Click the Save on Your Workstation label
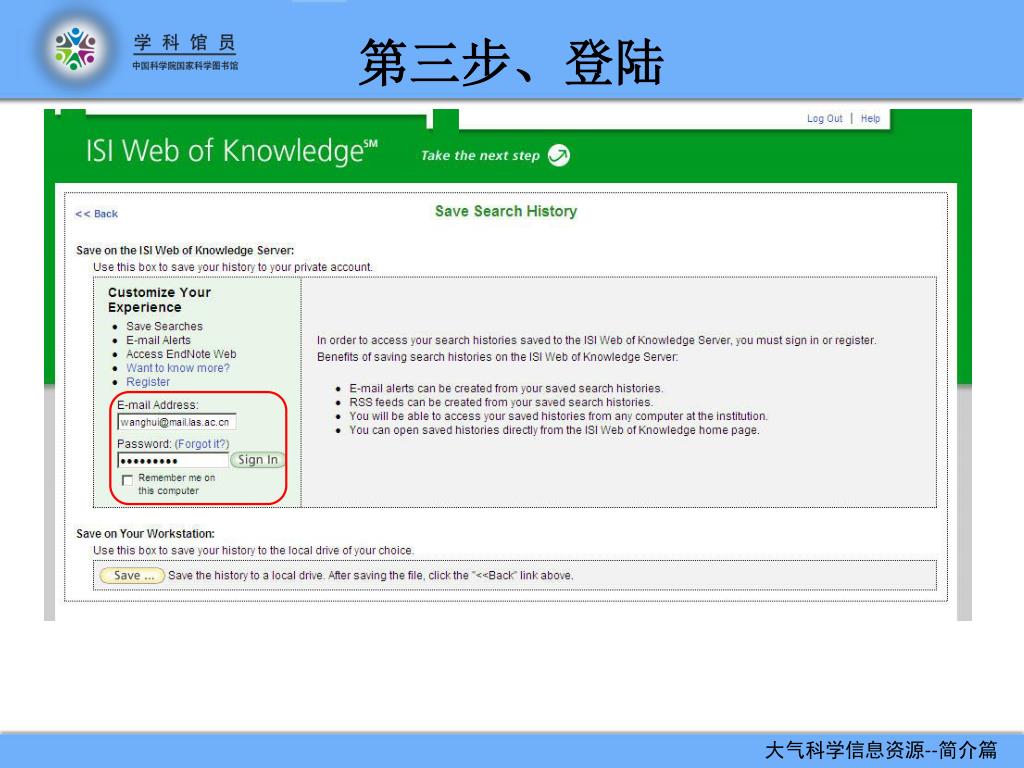 click(145, 534)
